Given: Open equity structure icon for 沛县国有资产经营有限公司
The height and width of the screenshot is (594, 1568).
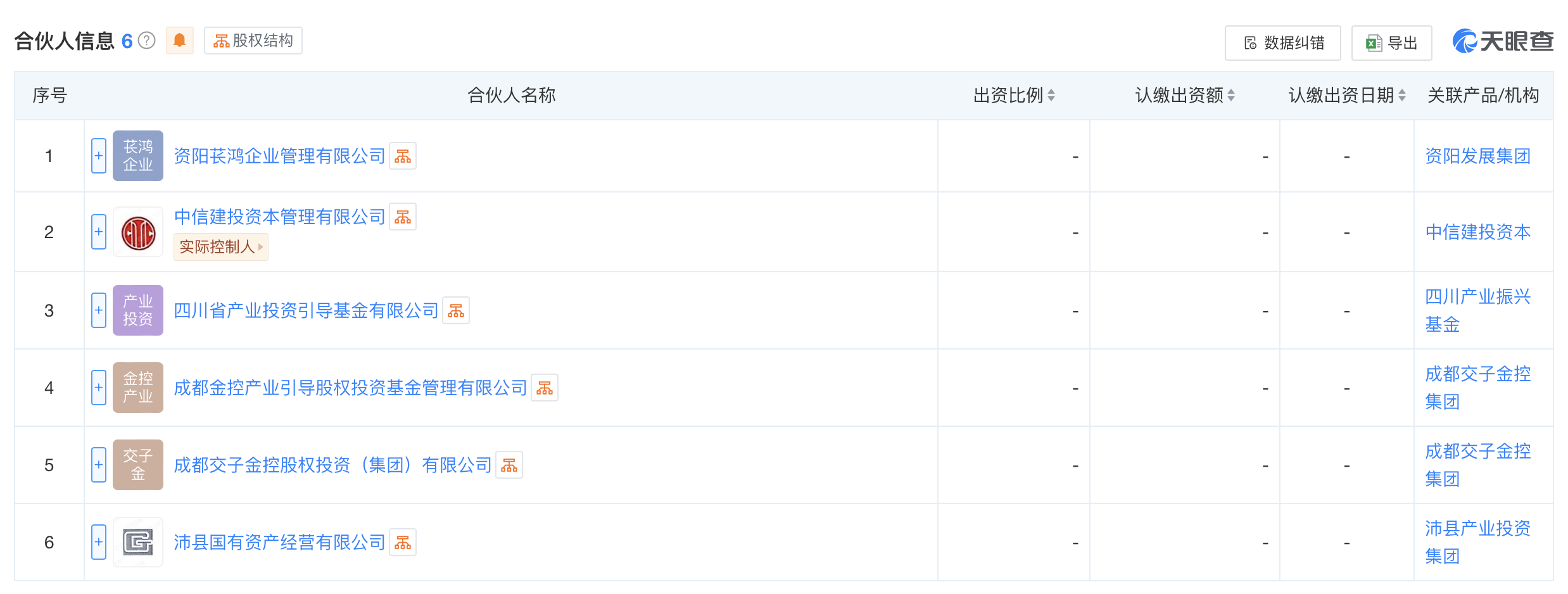Looking at the screenshot, I should click(403, 543).
